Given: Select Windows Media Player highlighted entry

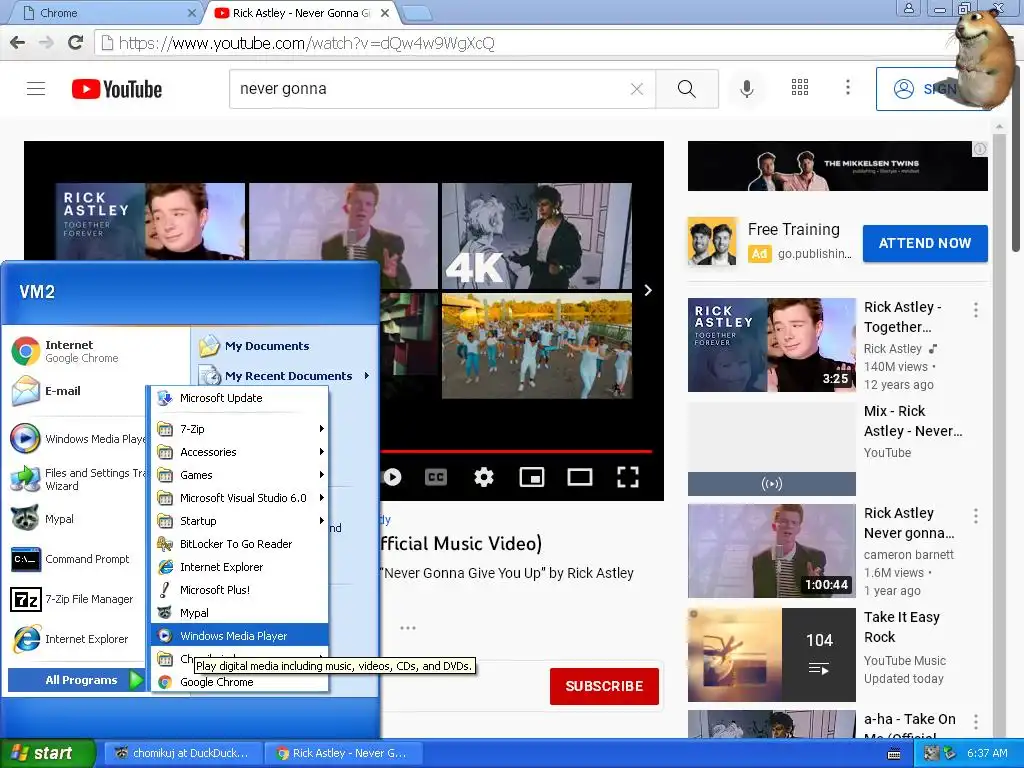Looking at the screenshot, I should [240, 636].
